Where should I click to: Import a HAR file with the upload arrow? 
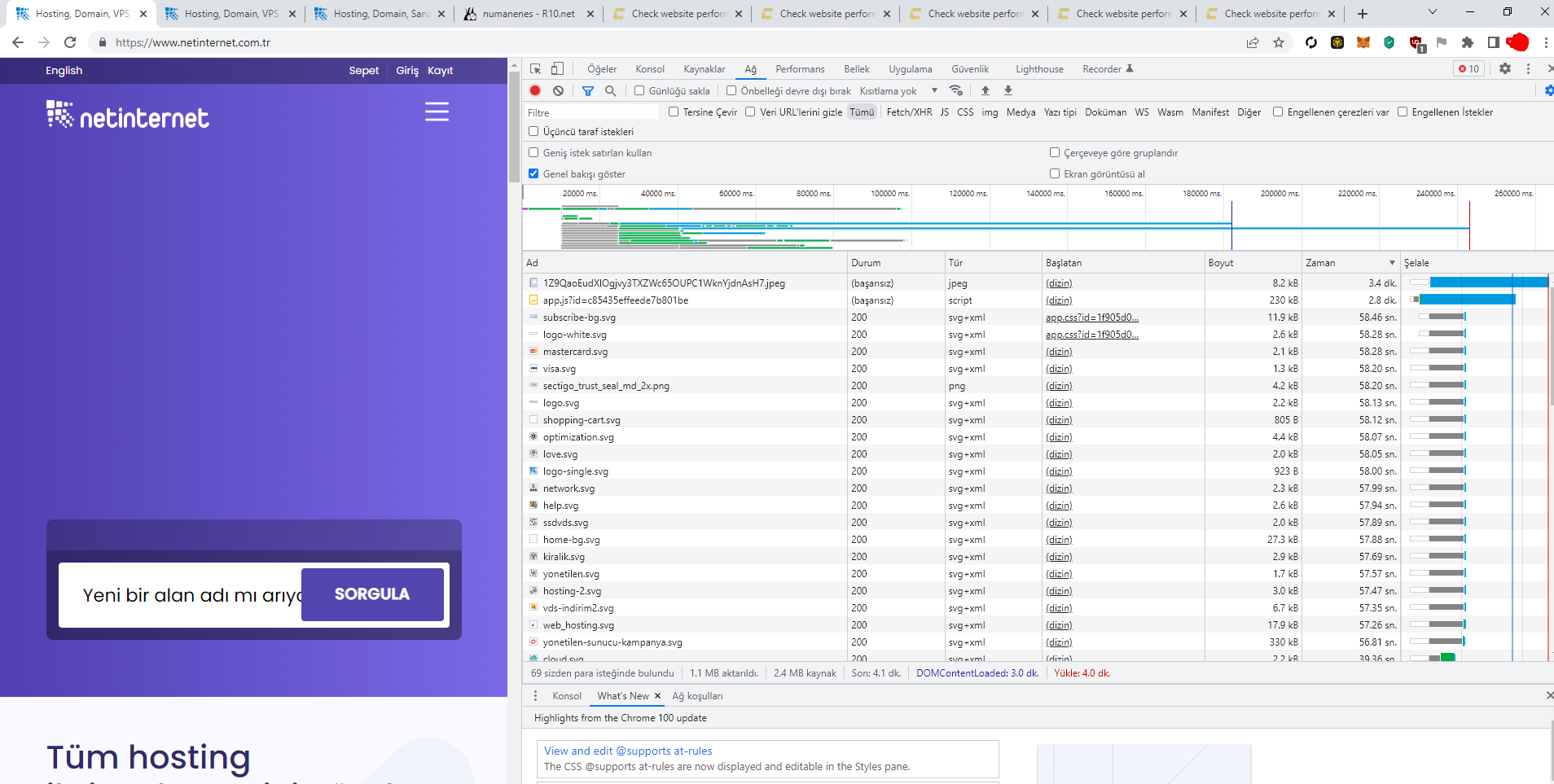[x=986, y=90]
